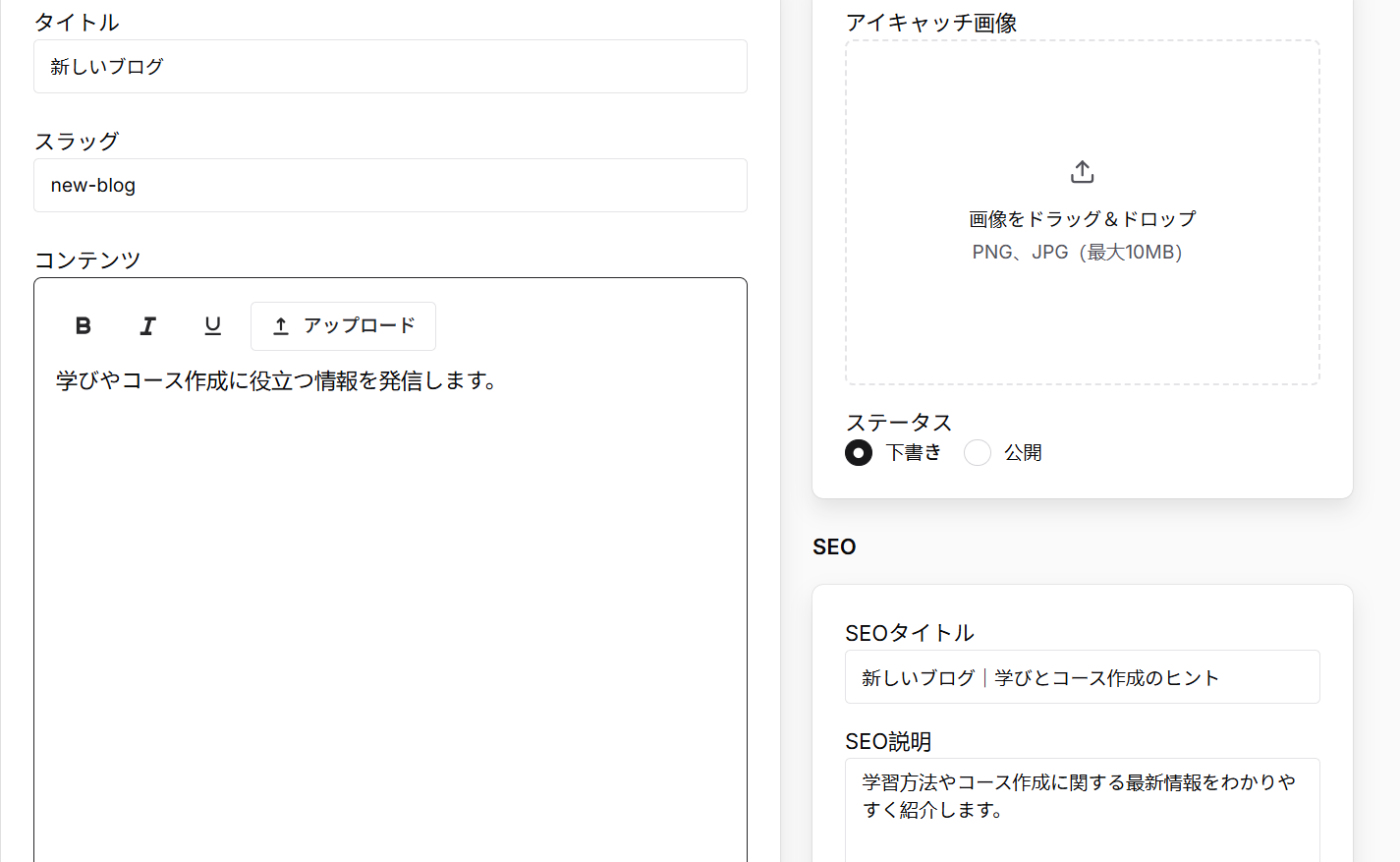The width and height of the screenshot is (1400, 862).
Task: Apply bold formatting in the content editor
Action: [x=83, y=325]
